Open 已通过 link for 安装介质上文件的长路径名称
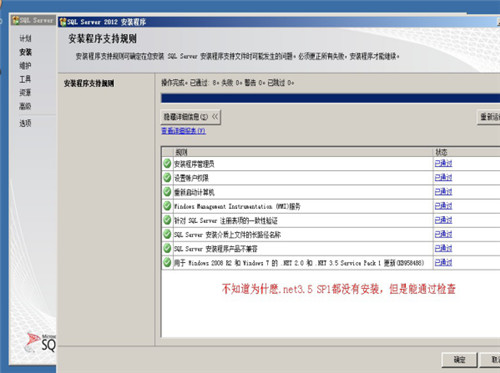500x373 pixels. [x=443, y=234]
